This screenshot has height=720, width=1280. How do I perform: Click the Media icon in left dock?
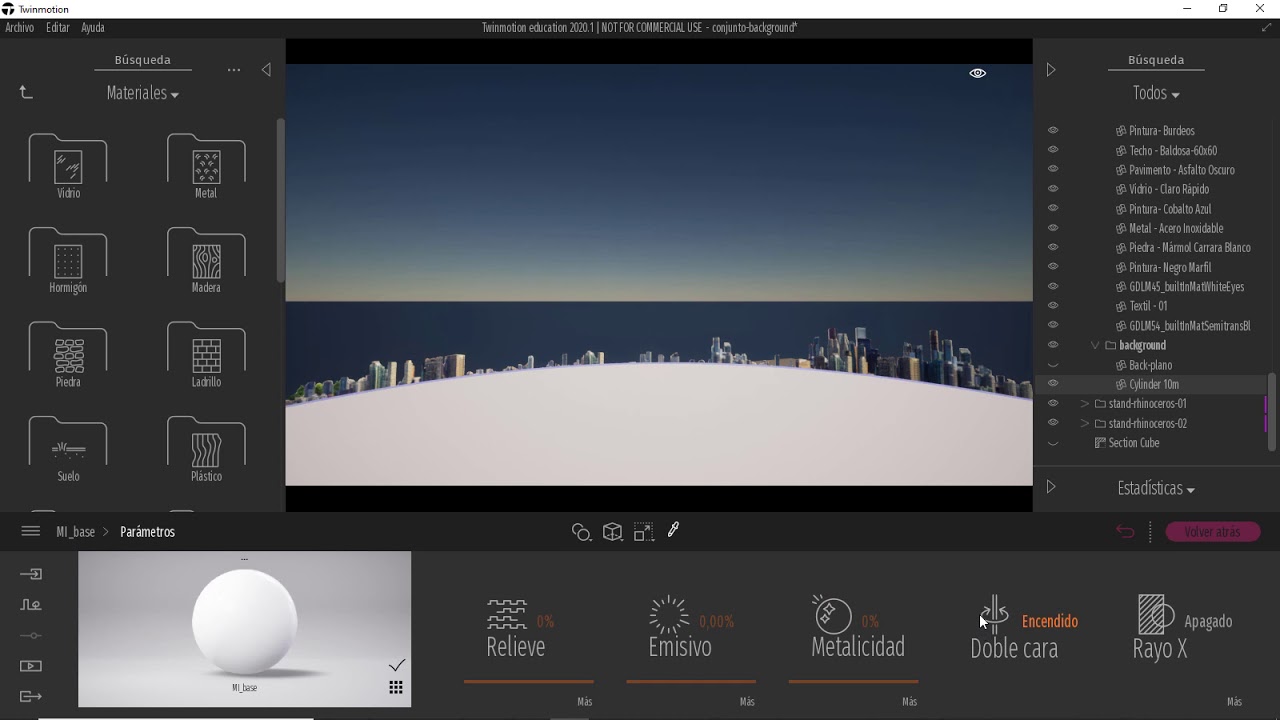pos(31,666)
